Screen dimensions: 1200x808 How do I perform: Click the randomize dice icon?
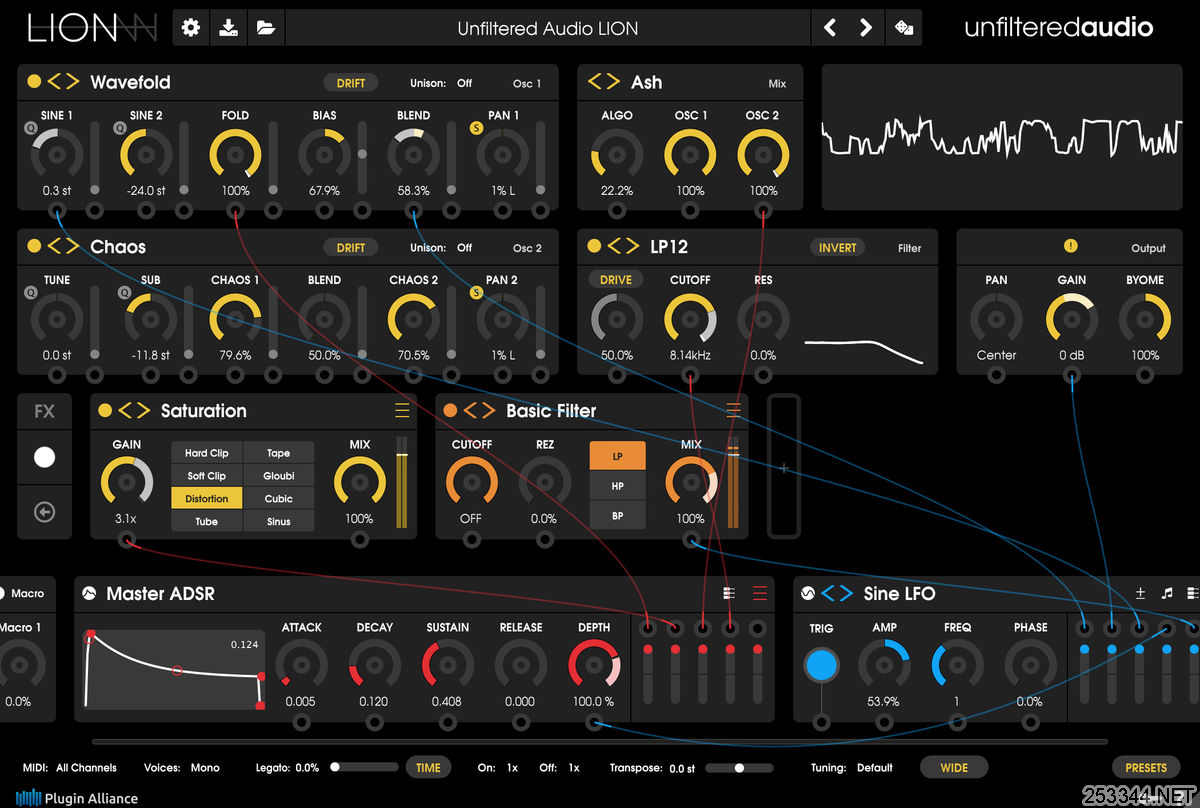click(904, 28)
